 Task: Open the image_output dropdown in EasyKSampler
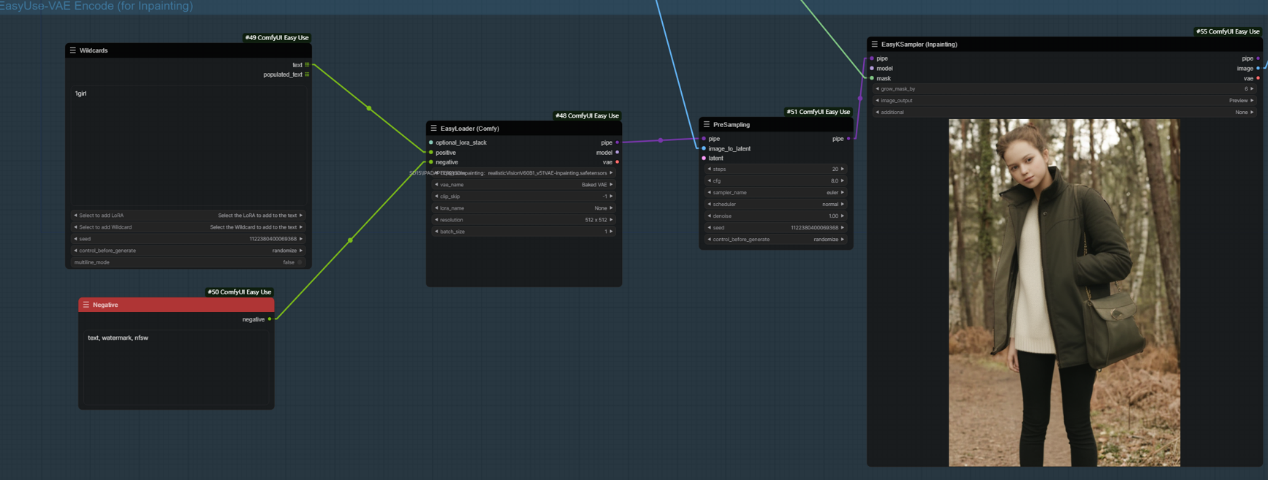(x=1066, y=100)
